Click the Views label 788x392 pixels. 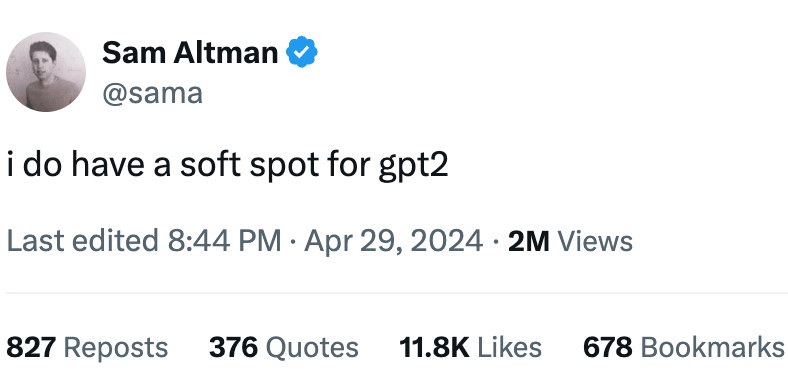pos(596,241)
